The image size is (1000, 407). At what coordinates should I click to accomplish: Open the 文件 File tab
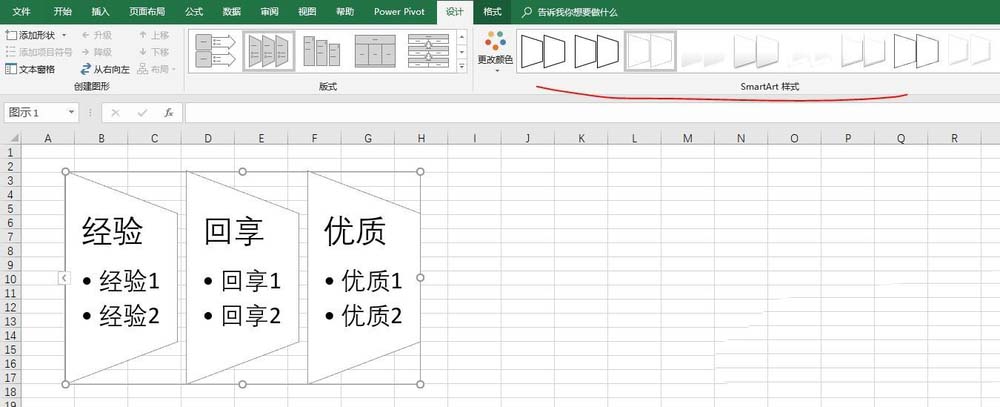tap(22, 11)
